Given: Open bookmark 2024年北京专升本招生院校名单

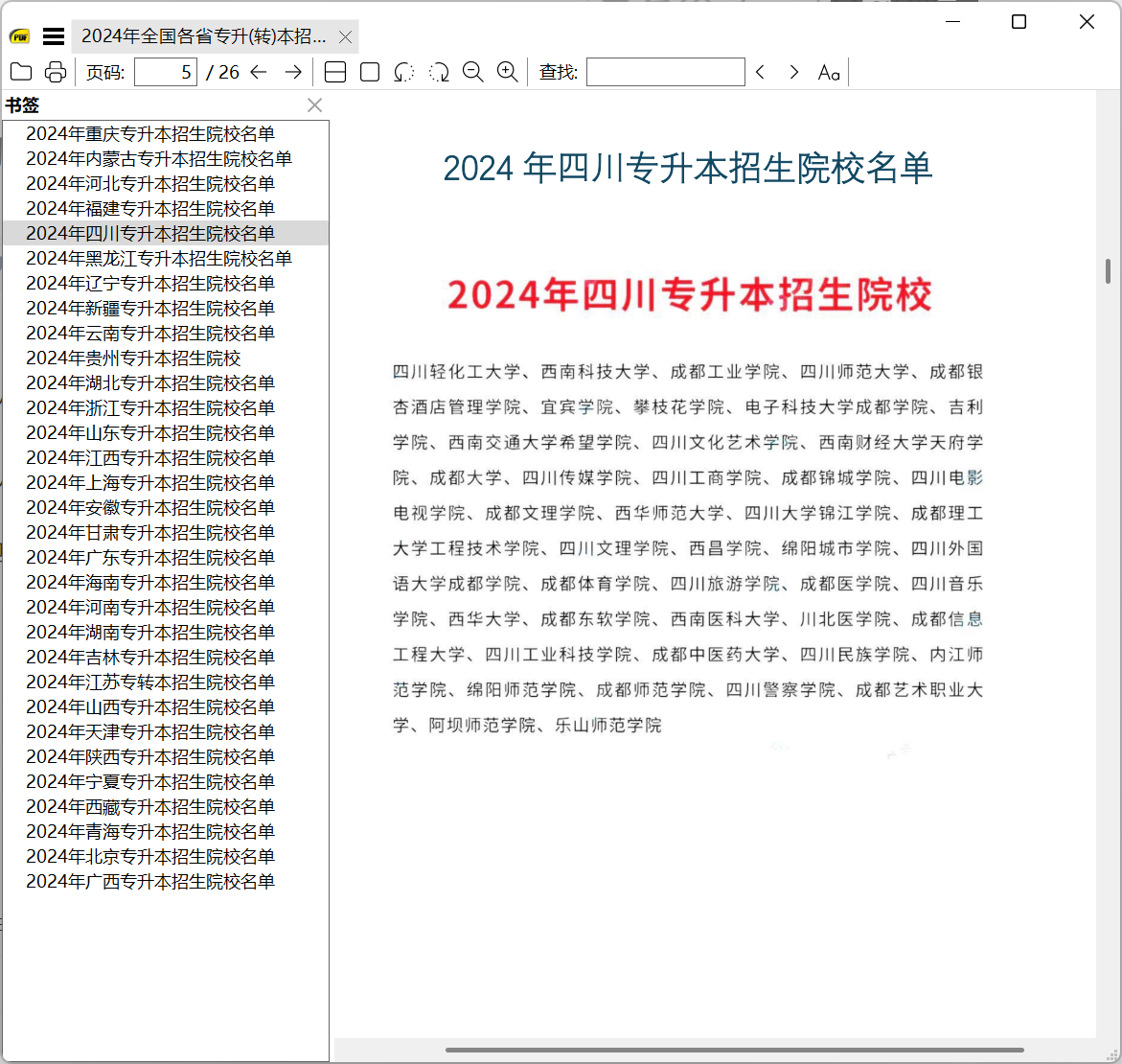Looking at the screenshot, I should coord(149,856).
